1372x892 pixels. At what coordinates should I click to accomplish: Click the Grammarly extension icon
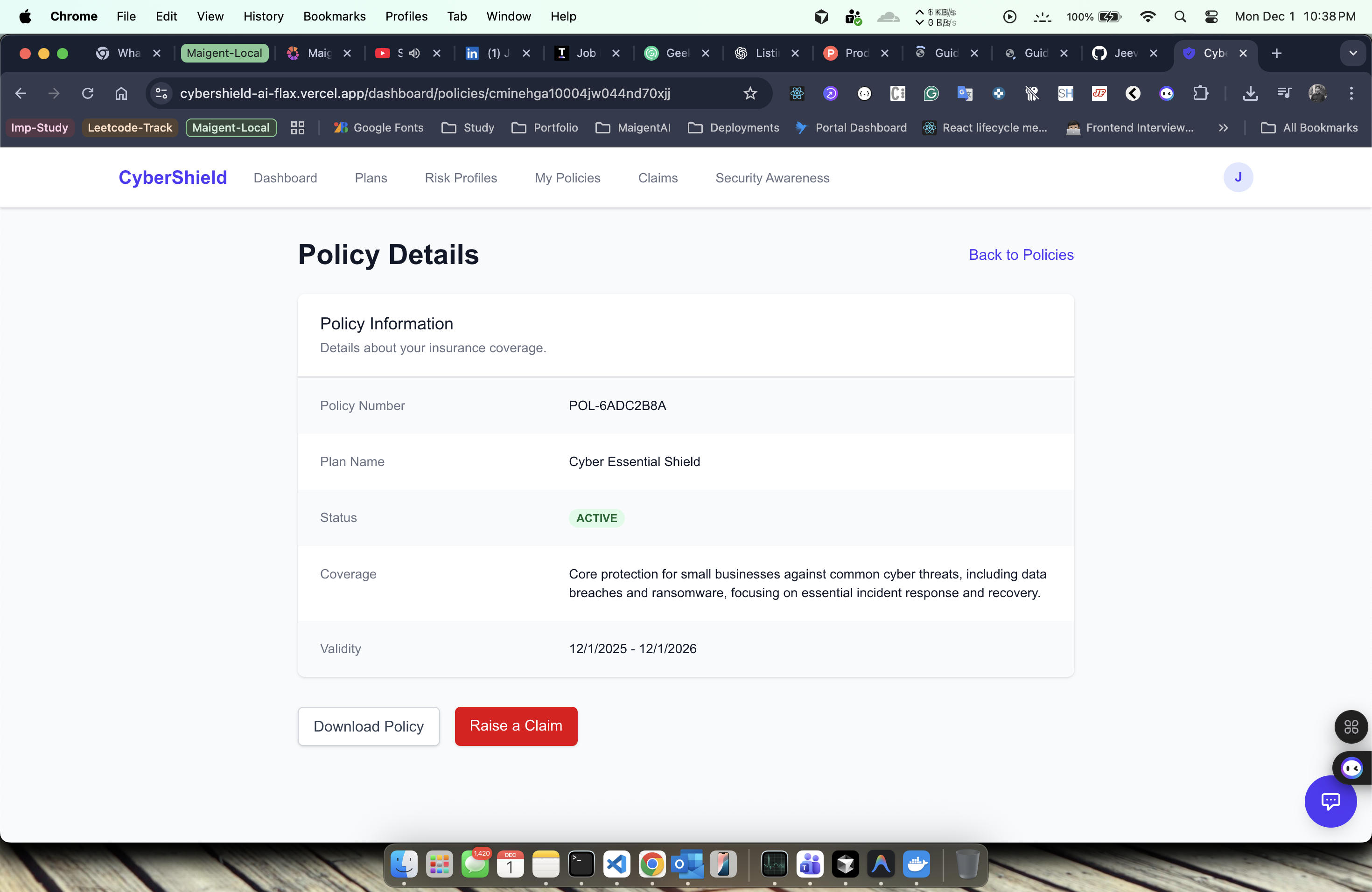(931, 93)
